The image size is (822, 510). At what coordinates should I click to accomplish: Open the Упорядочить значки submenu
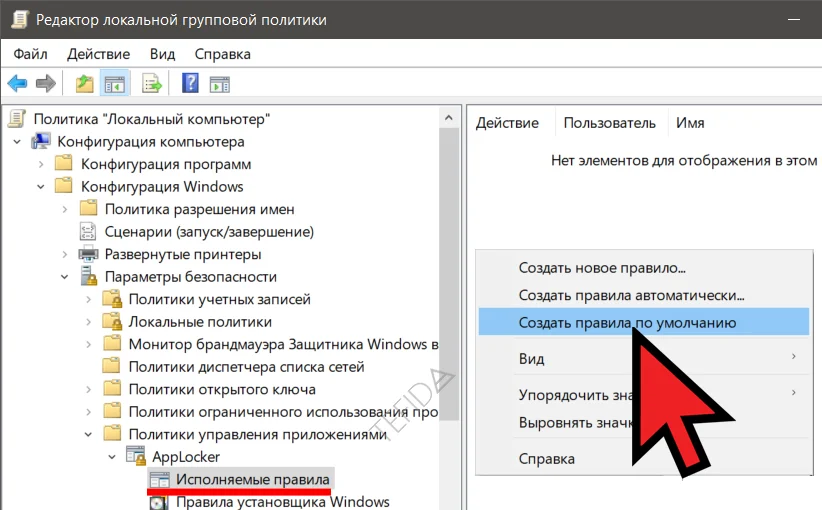pyautogui.click(x=644, y=394)
